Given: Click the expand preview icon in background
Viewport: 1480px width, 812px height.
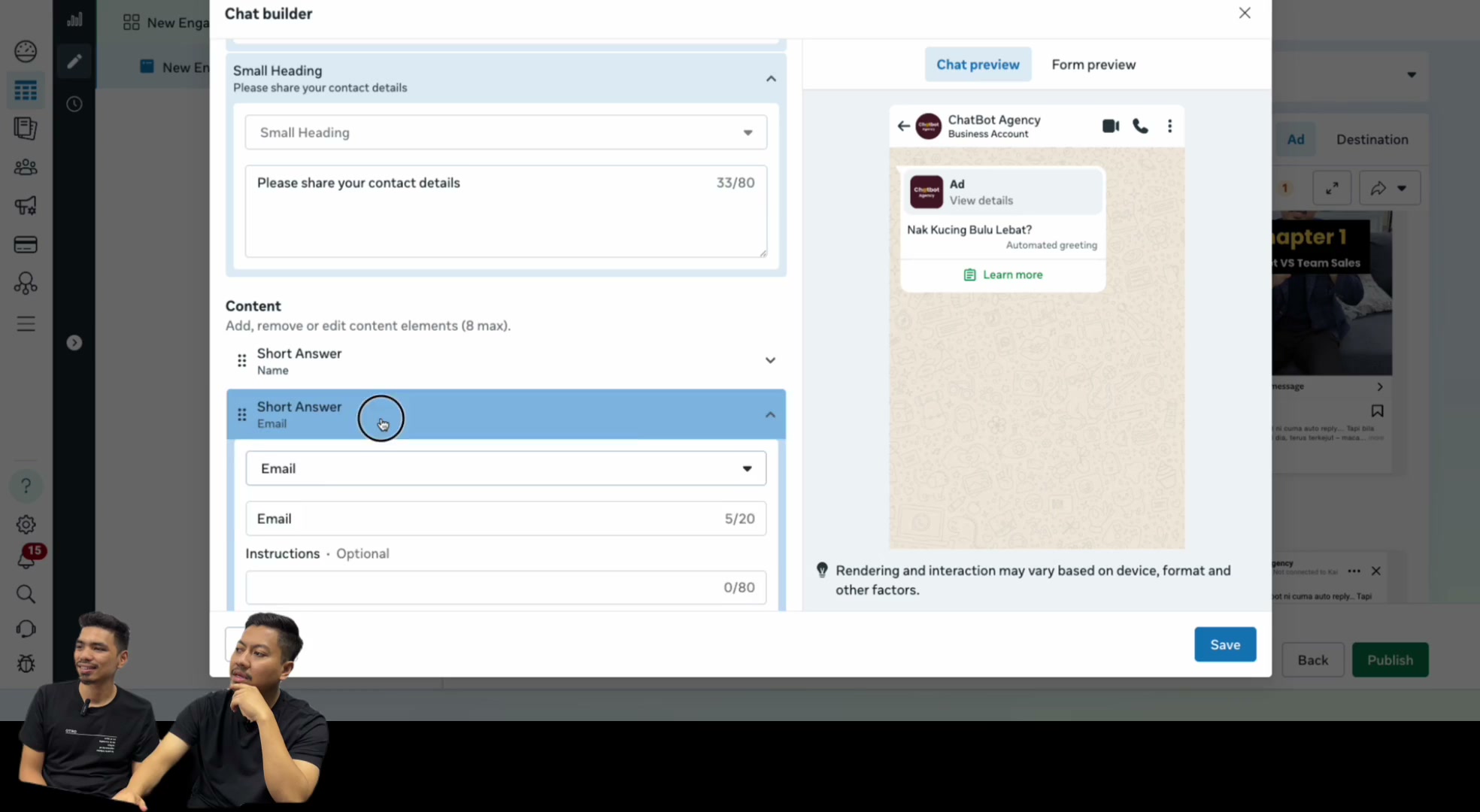Looking at the screenshot, I should pyautogui.click(x=1332, y=188).
